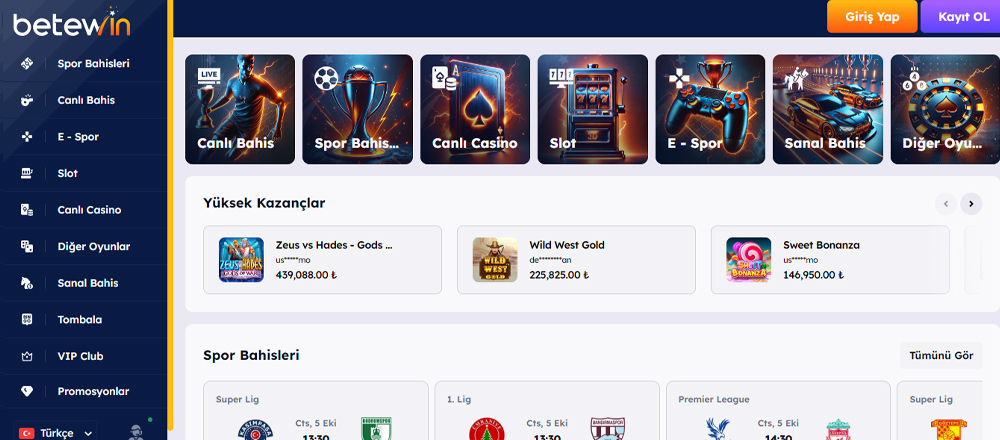Click the Giriş Yap login button
The image size is (1000, 440).
(x=872, y=17)
